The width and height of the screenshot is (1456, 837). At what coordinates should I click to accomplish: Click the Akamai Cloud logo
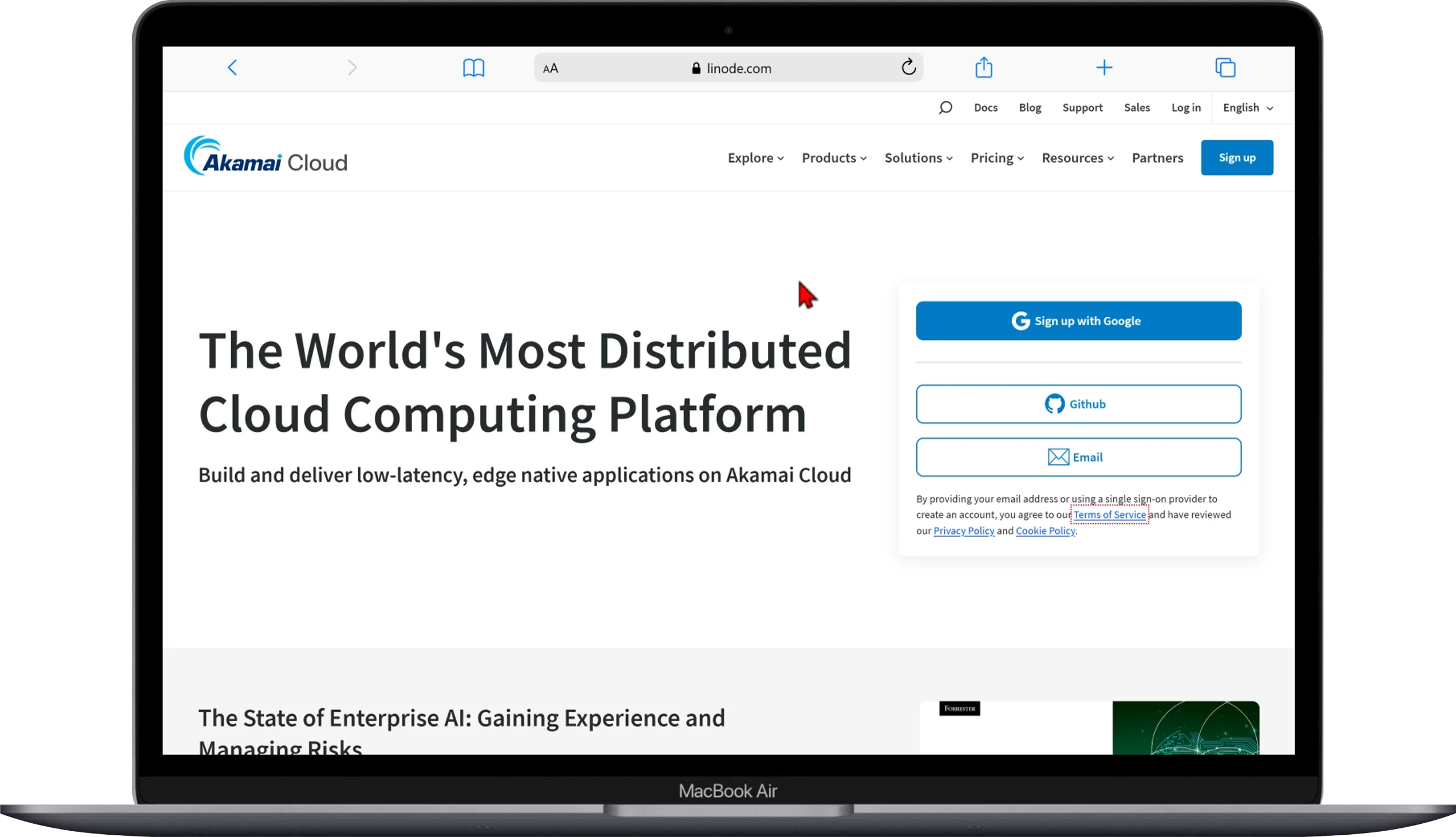point(266,156)
